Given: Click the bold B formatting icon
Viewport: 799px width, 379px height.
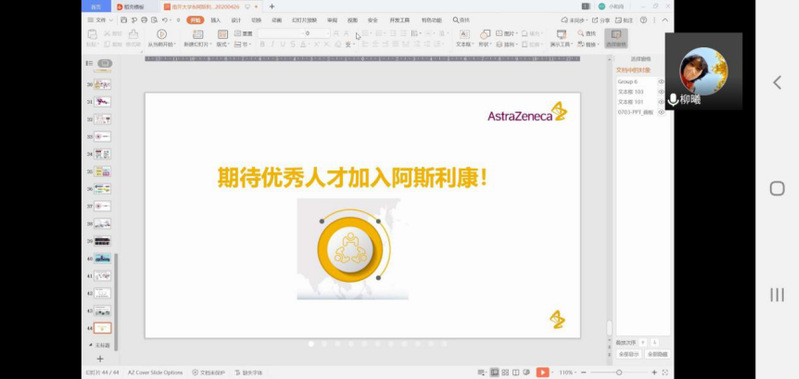Looking at the screenshot, I should coord(262,44).
